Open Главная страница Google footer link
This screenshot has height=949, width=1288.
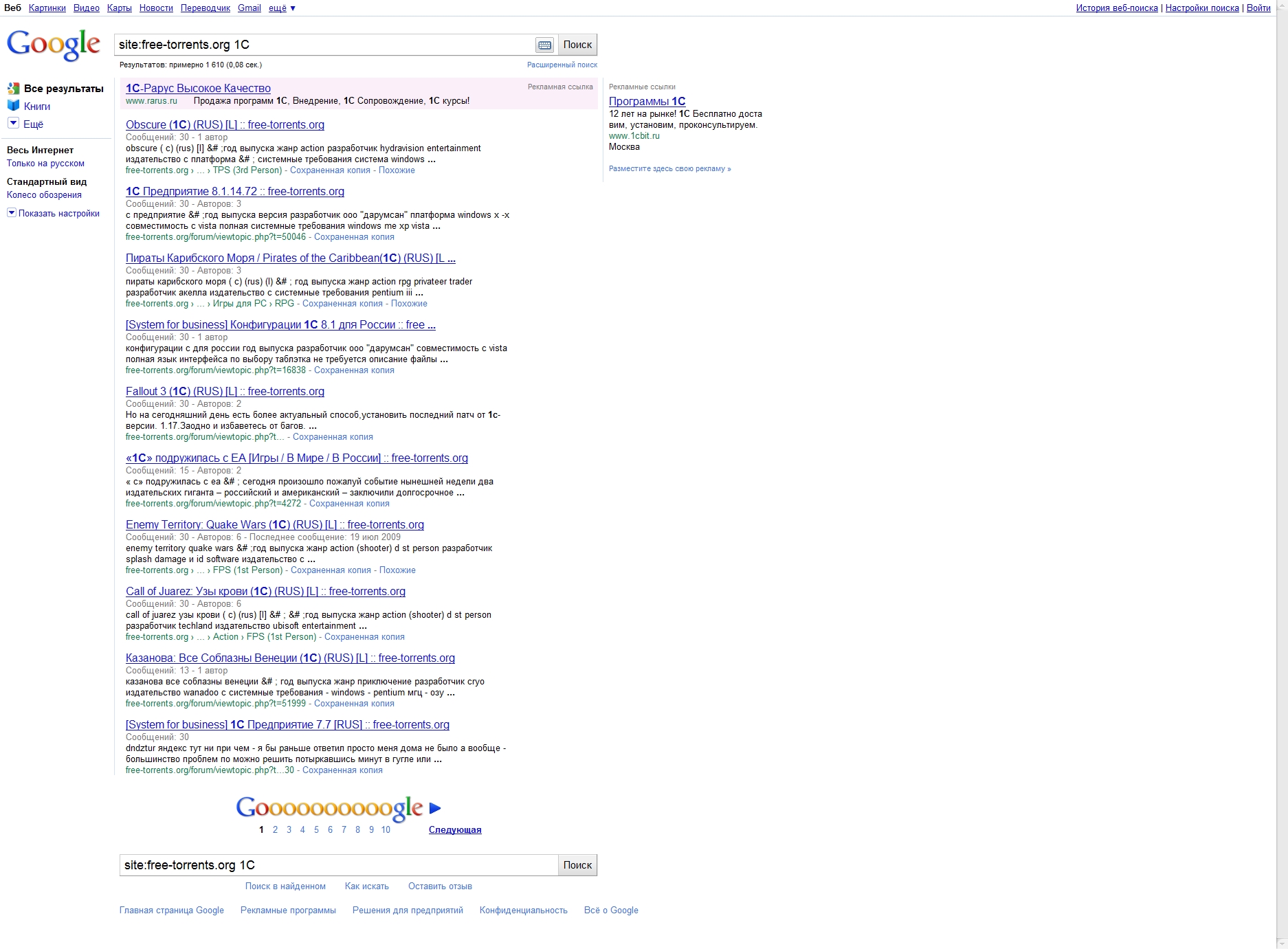[x=172, y=911]
